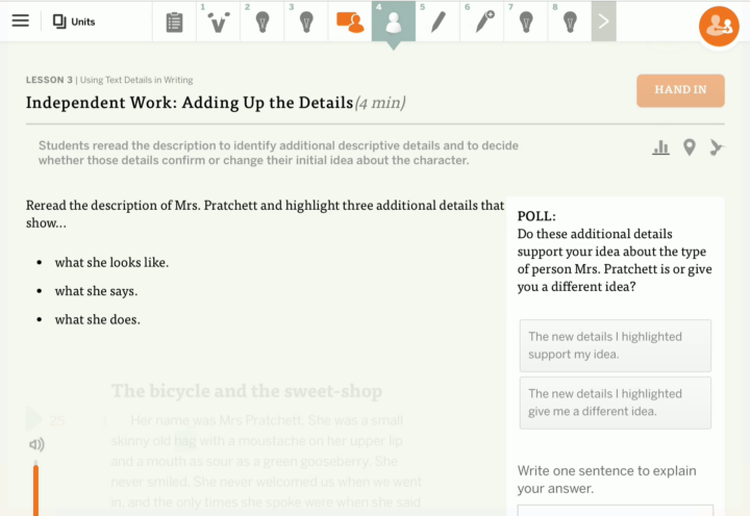Go to activity 2 lightbulb
Viewport: 750px width, 516px height.
pyautogui.click(x=262, y=22)
